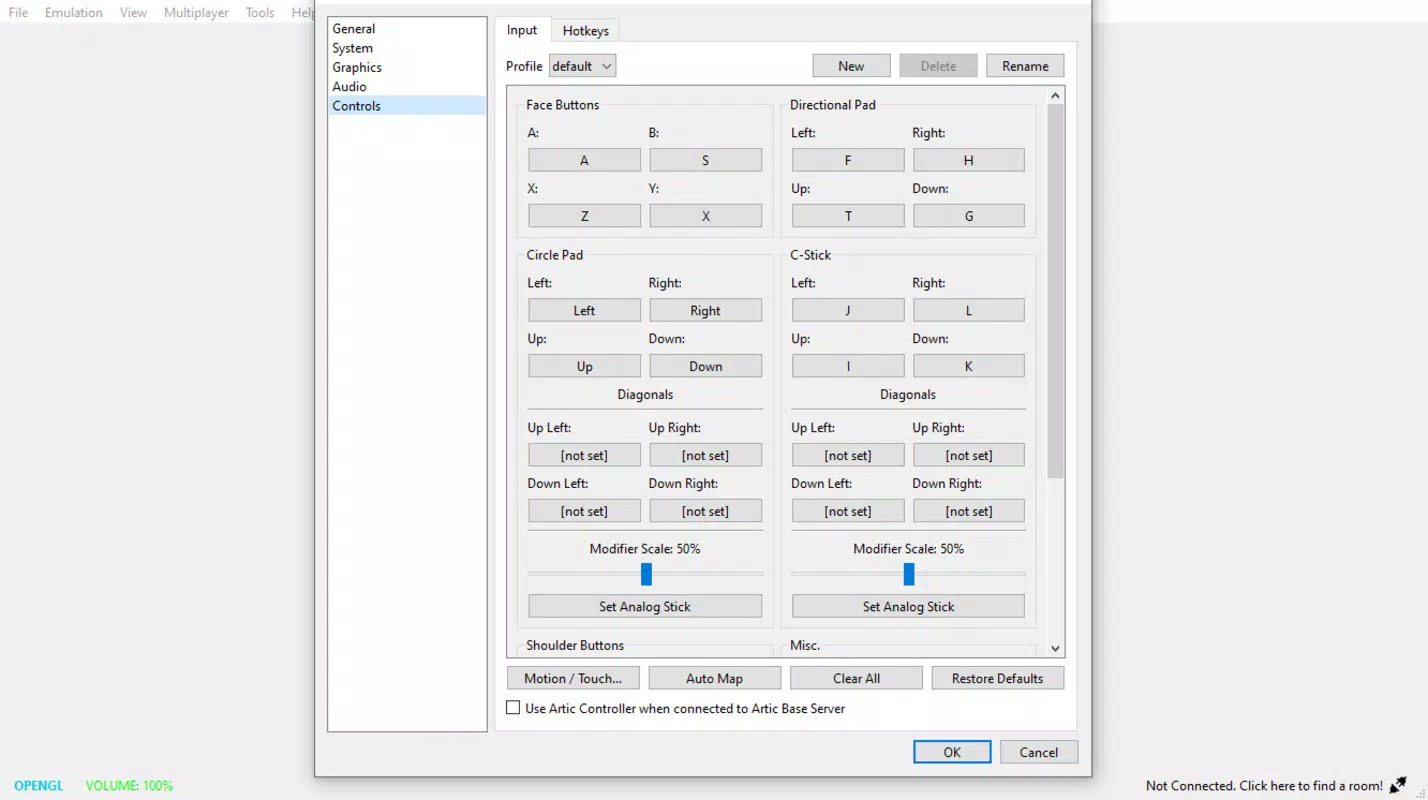Open the File menu

18,12
